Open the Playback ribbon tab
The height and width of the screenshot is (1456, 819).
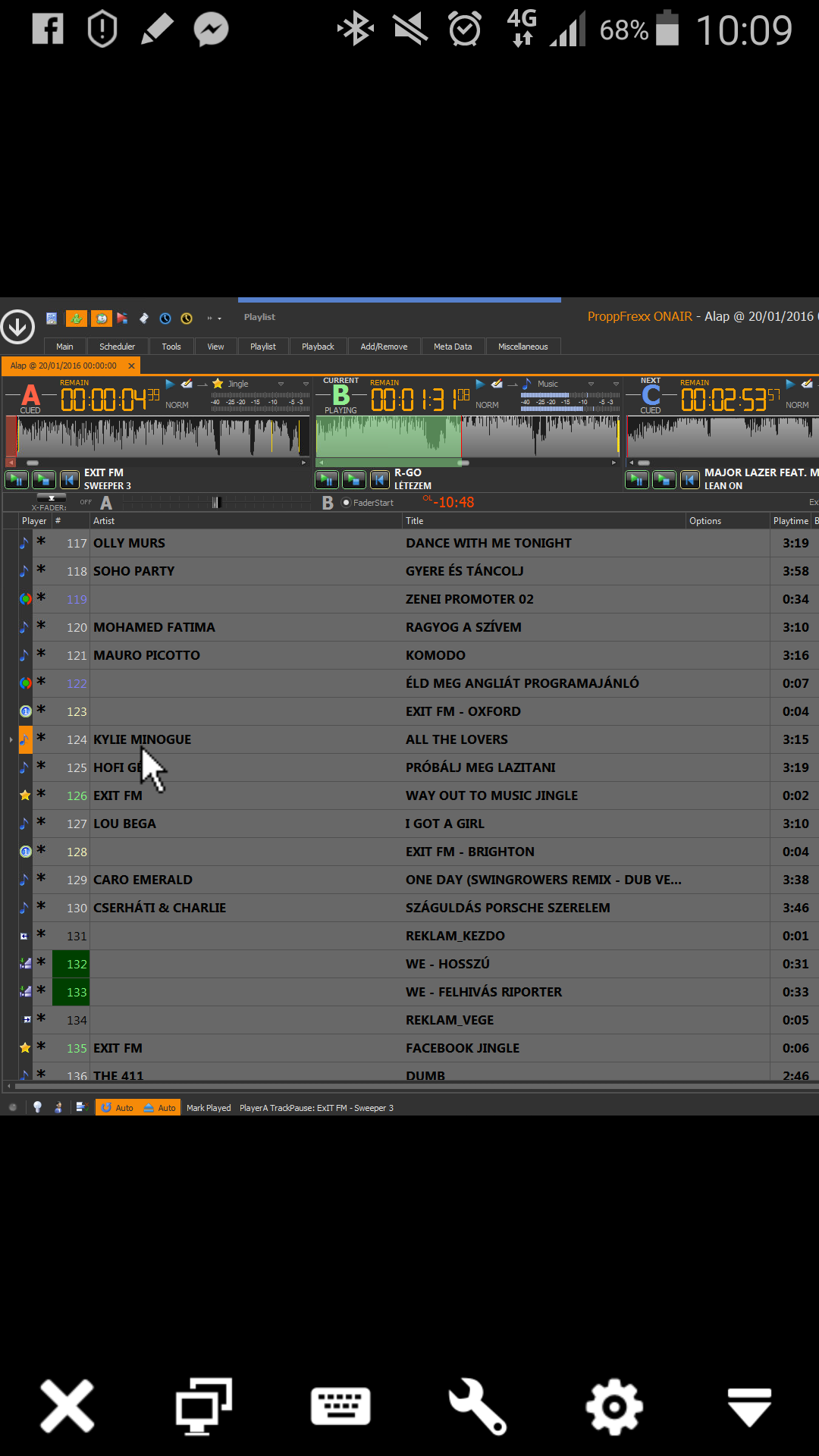pos(318,347)
